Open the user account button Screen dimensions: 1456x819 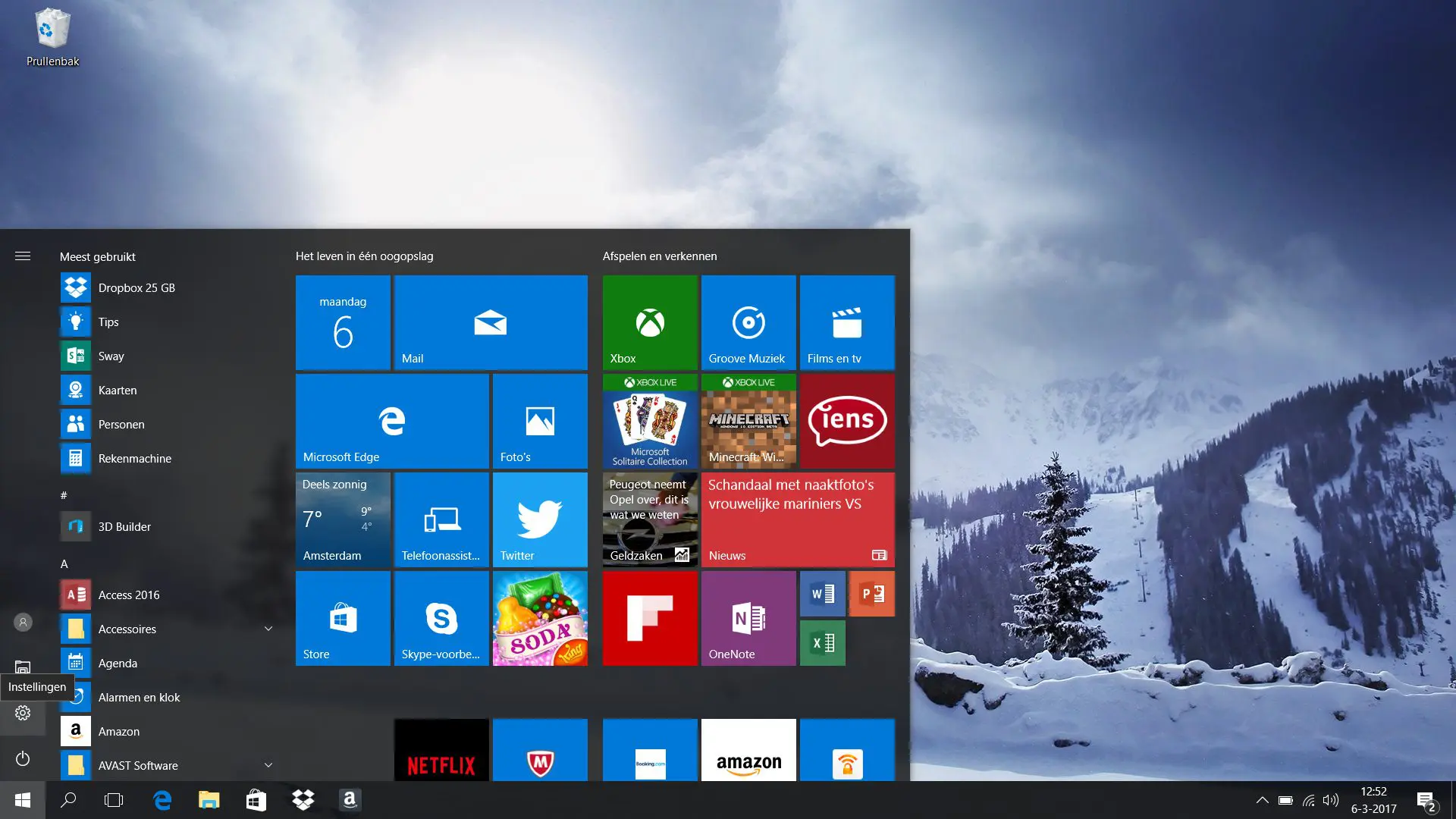[23, 622]
